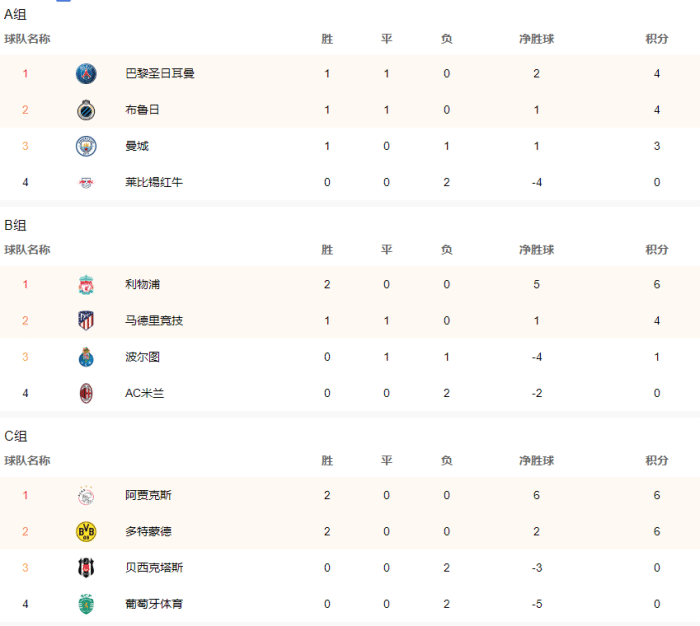Click the Borussia Dortmund BVB logo

pyautogui.click(x=86, y=531)
